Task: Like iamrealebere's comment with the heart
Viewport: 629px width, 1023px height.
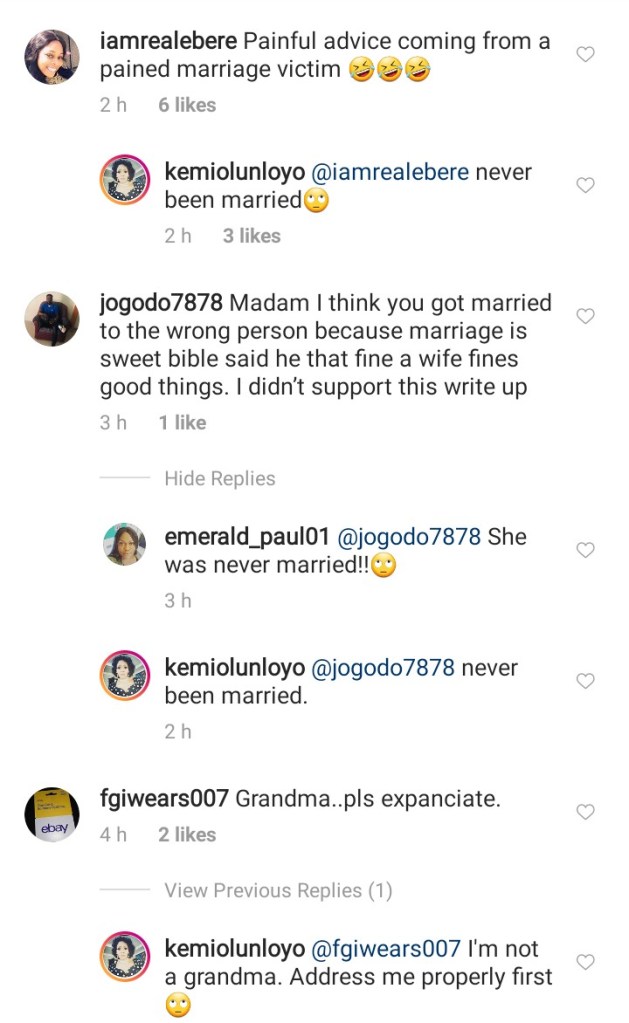Action: tap(586, 55)
